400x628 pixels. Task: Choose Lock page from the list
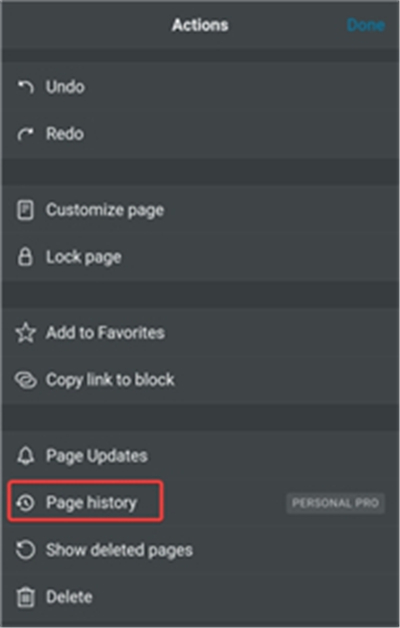200,257
